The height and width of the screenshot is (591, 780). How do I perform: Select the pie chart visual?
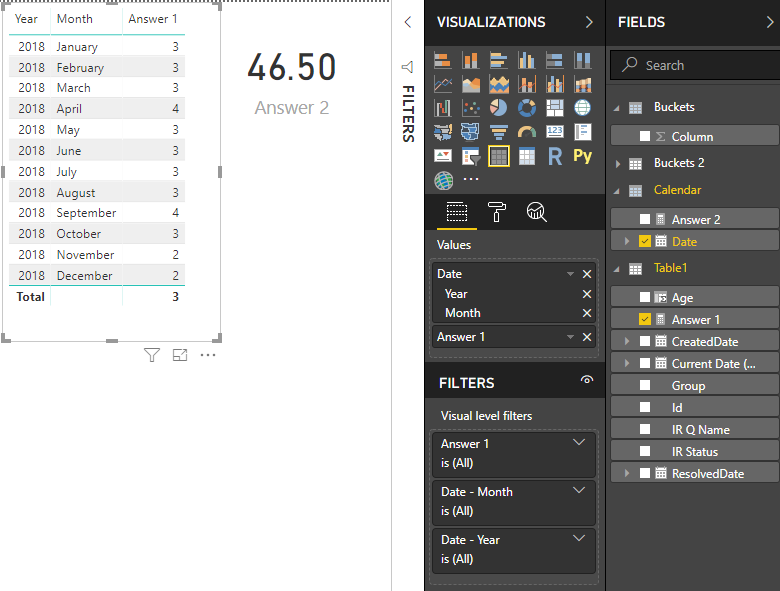[498, 107]
